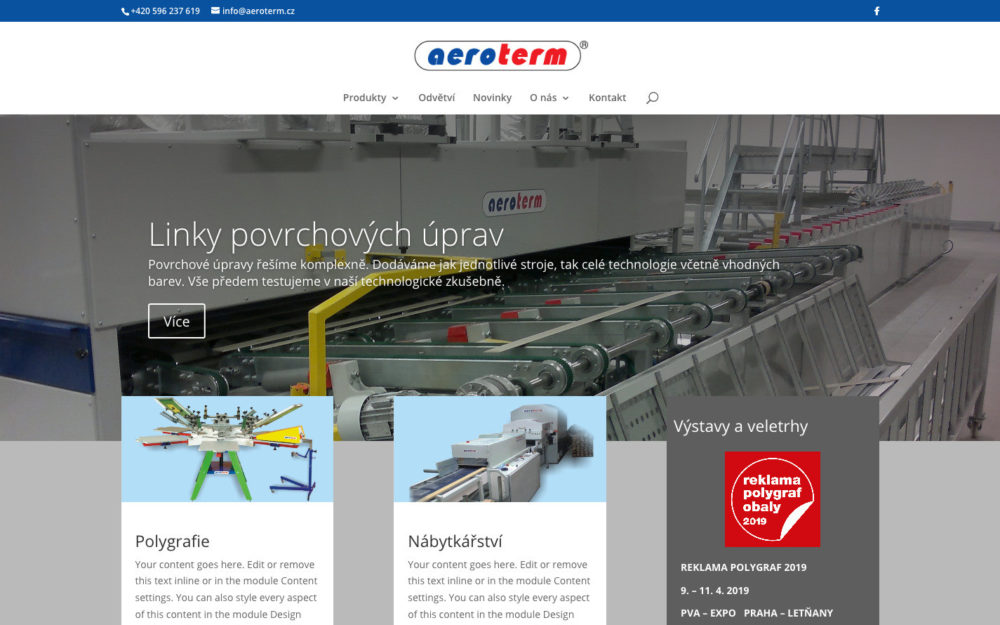Click the envelope email icon
The image size is (1000, 625).
point(215,11)
